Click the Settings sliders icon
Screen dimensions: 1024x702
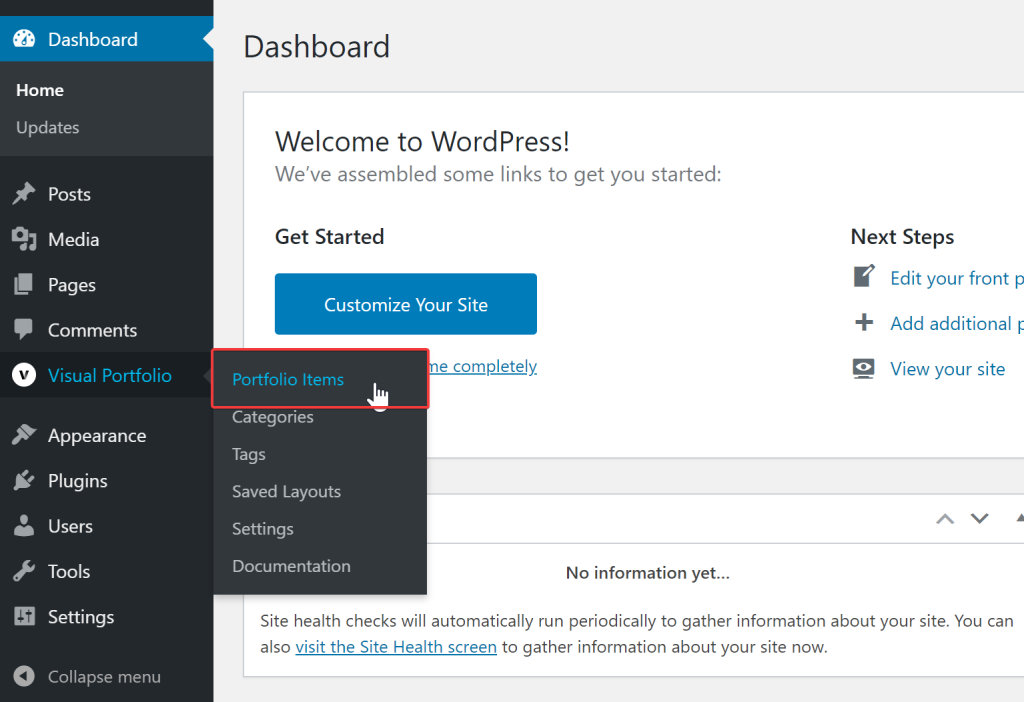tap(24, 616)
